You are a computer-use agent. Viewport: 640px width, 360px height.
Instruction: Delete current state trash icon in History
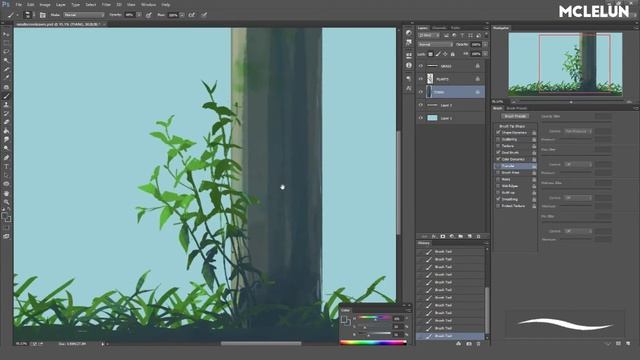coord(478,344)
